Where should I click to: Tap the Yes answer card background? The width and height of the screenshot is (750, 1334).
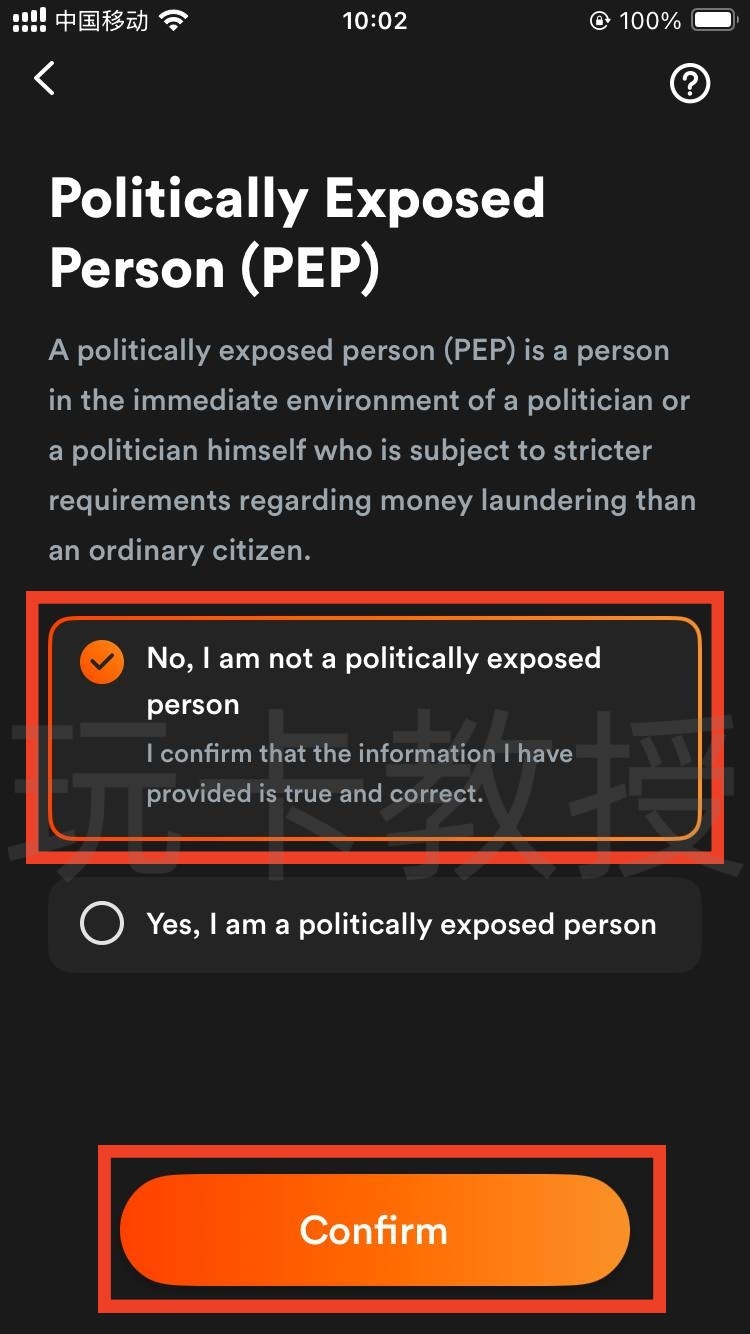tap(374, 924)
